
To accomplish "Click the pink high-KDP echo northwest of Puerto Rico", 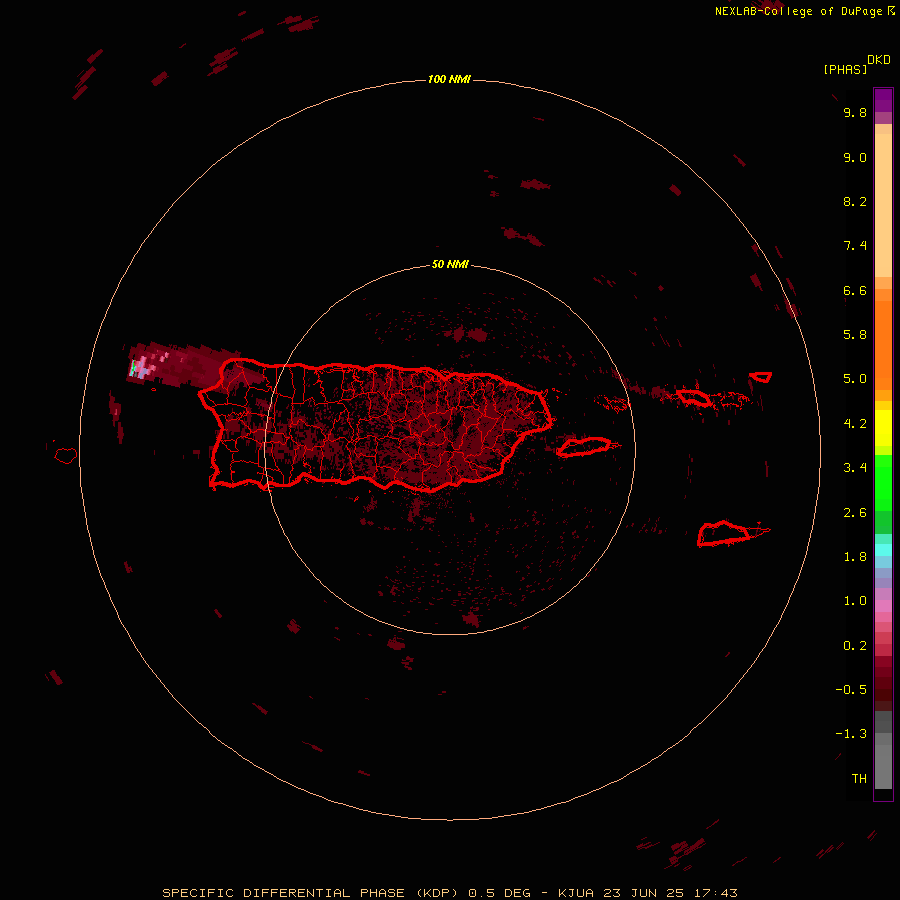I will pos(143,364).
